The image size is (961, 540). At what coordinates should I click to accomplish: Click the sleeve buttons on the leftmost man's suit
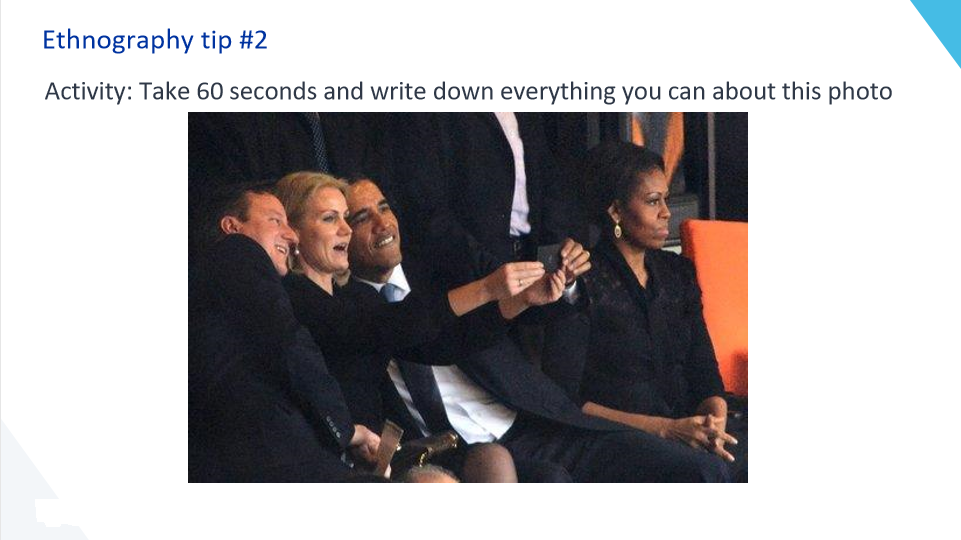pos(333,427)
